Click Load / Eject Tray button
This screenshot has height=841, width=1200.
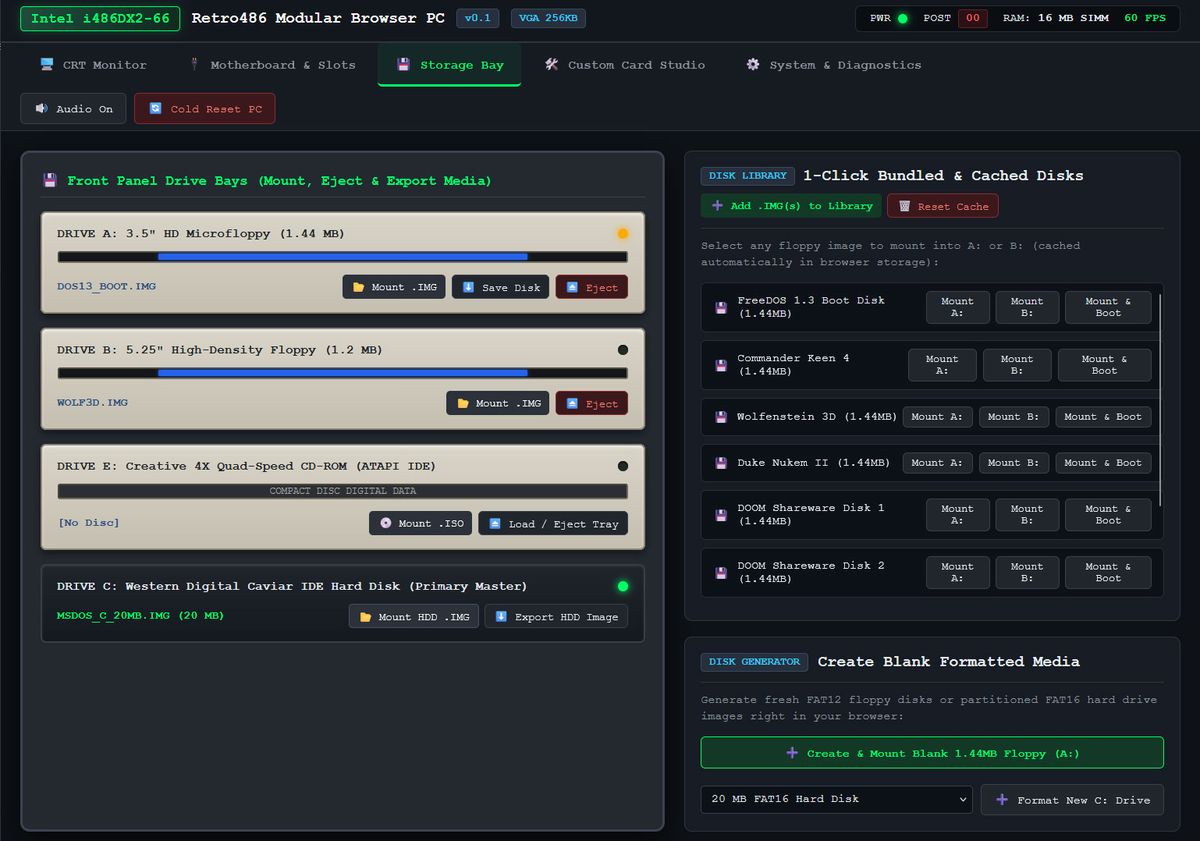click(x=553, y=523)
